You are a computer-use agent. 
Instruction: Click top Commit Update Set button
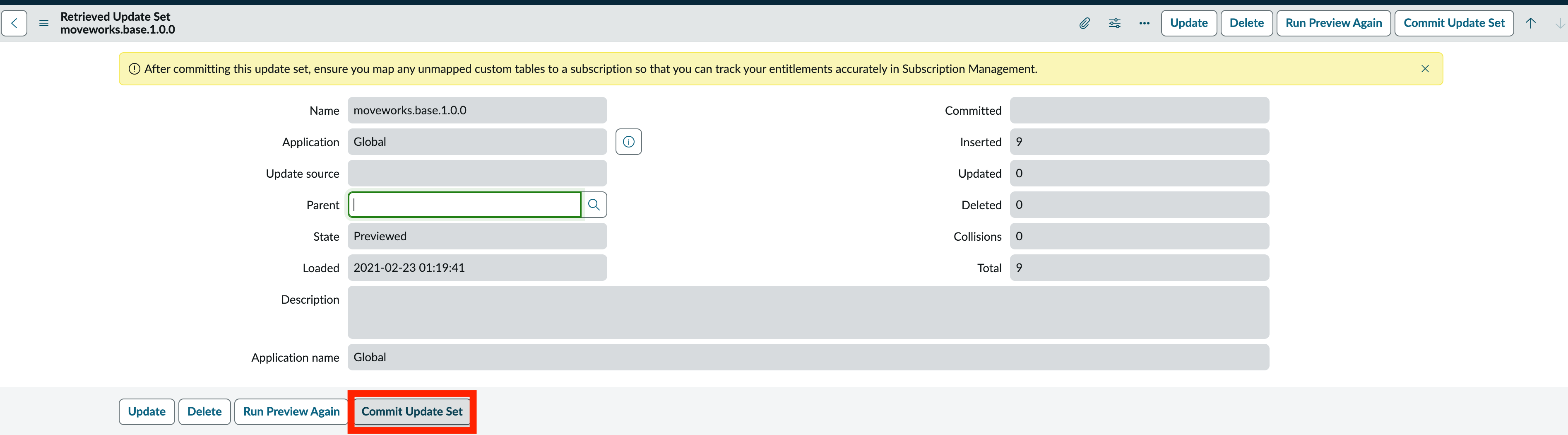(x=1454, y=23)
